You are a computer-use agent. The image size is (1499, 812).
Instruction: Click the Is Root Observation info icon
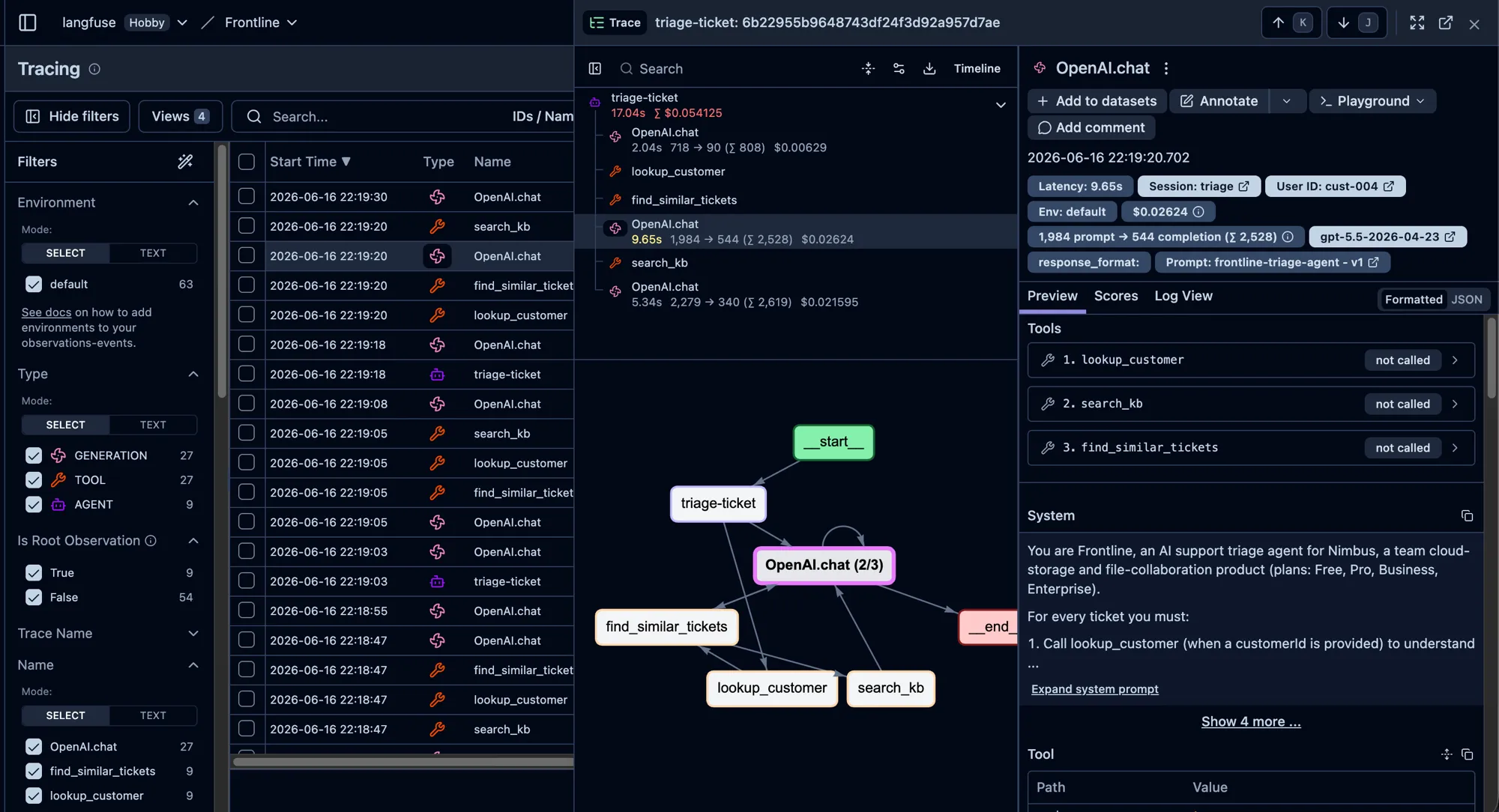[151, 541]
